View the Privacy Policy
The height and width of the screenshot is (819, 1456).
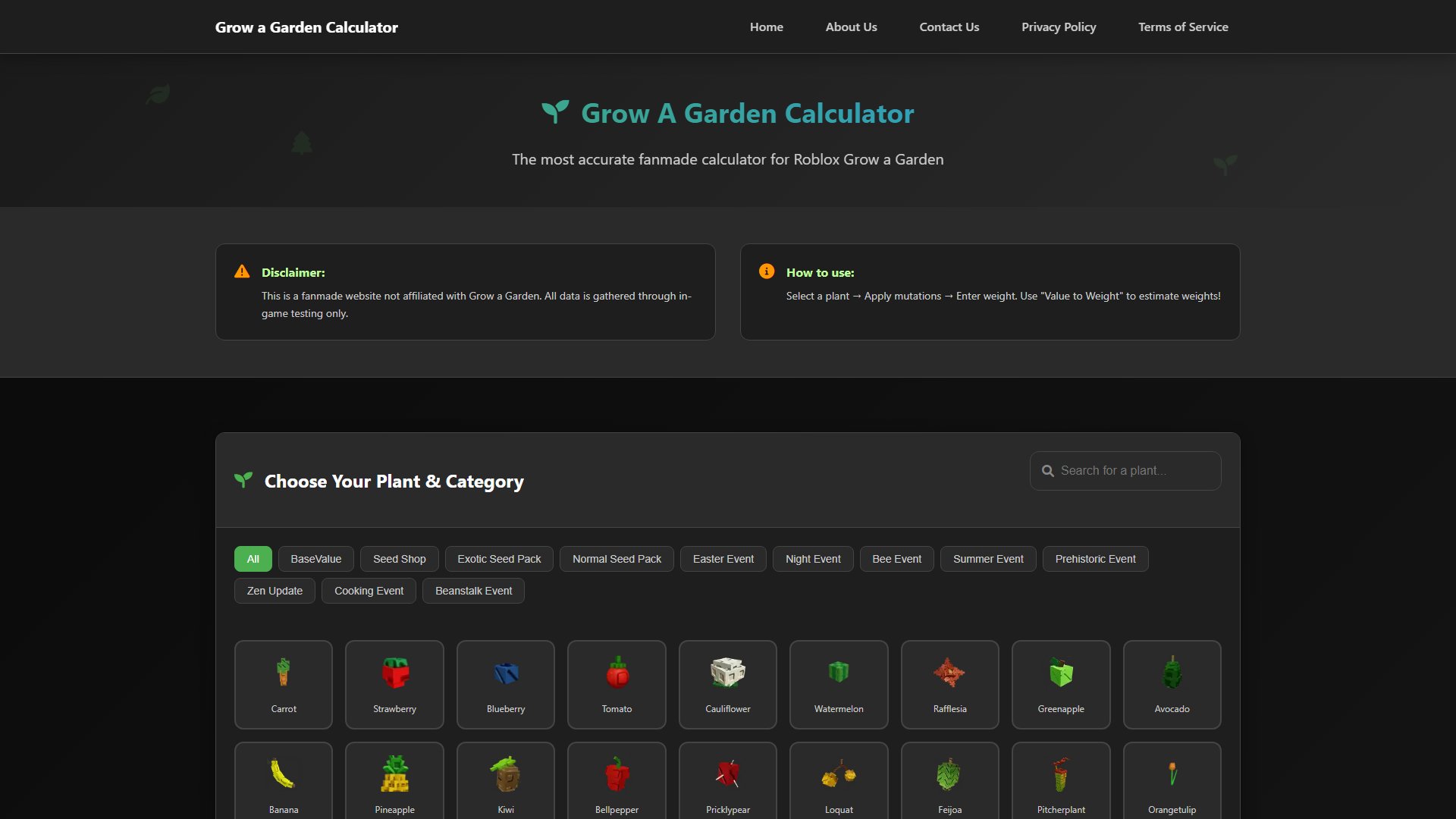click(1059, 27)
